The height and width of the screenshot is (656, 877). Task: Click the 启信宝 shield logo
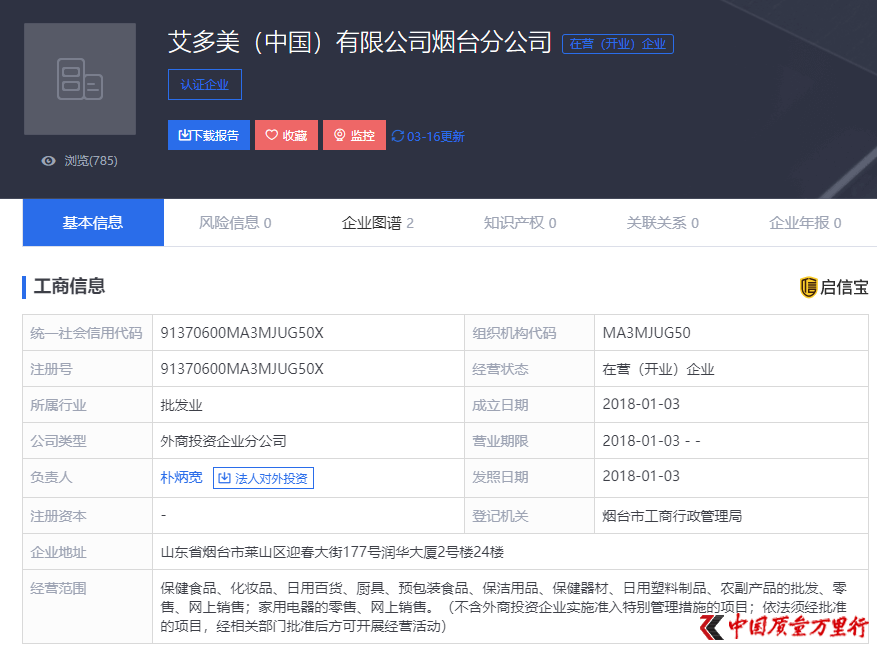point(808,287)
